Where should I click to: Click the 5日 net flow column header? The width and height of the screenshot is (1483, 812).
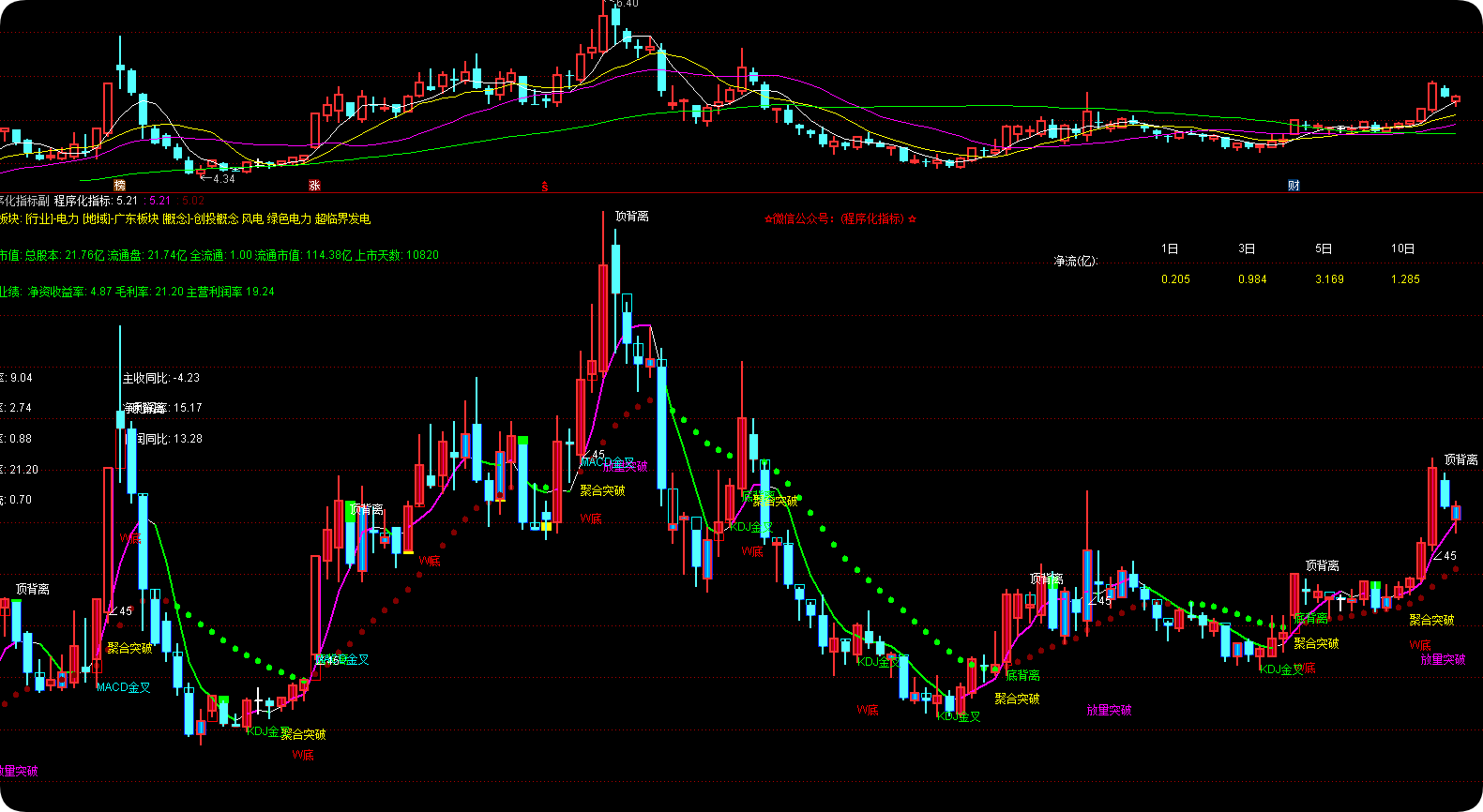click(x=1323, y=248)
